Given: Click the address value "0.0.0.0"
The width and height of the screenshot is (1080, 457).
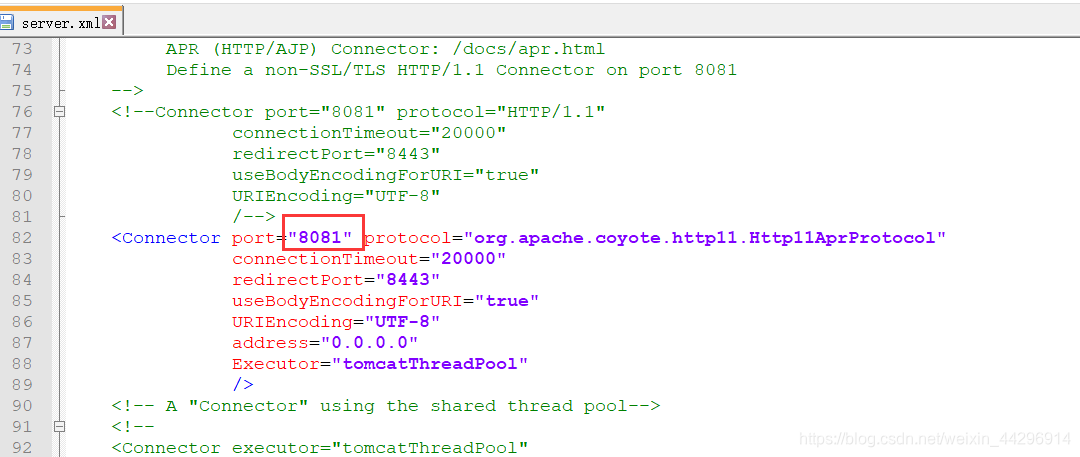Looking at the screenshot, I should click(368, 343).
